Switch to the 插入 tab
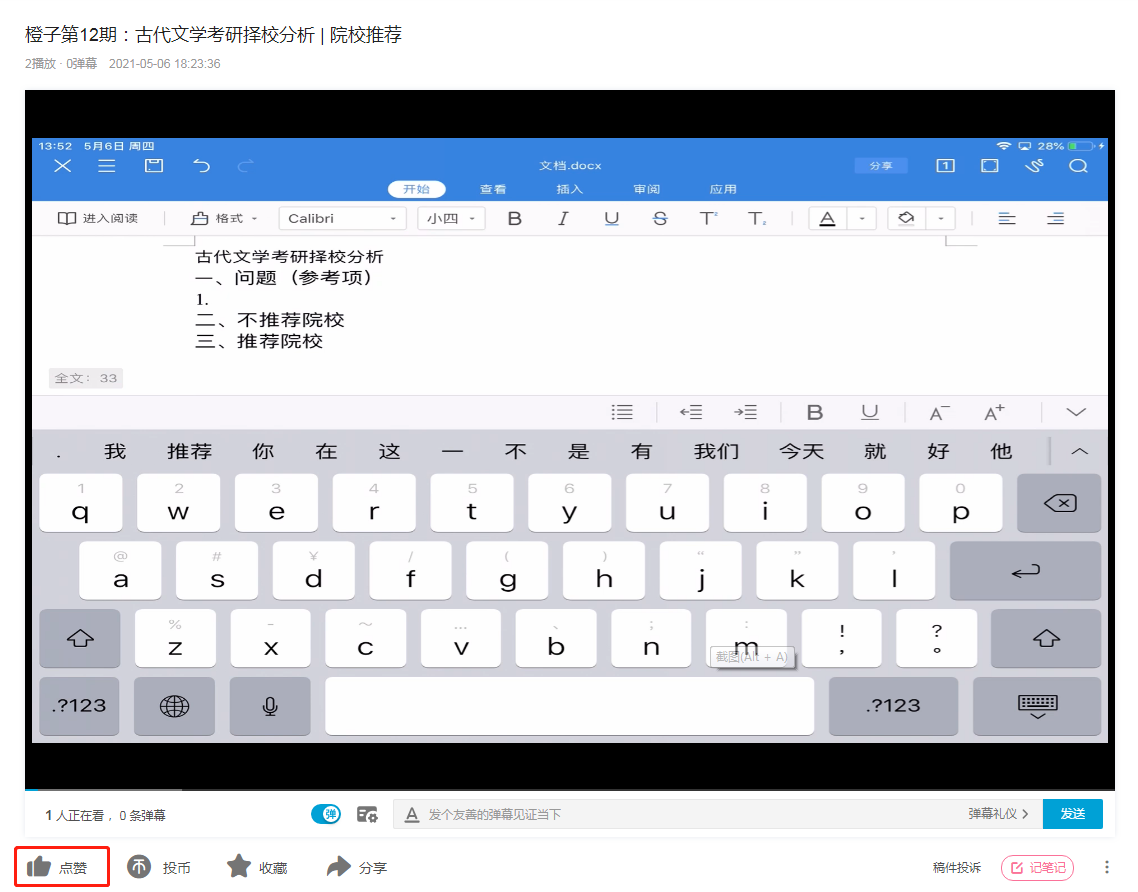Image resolution: width=1138 pixels, height=892 pixels. tap(570, 189)
